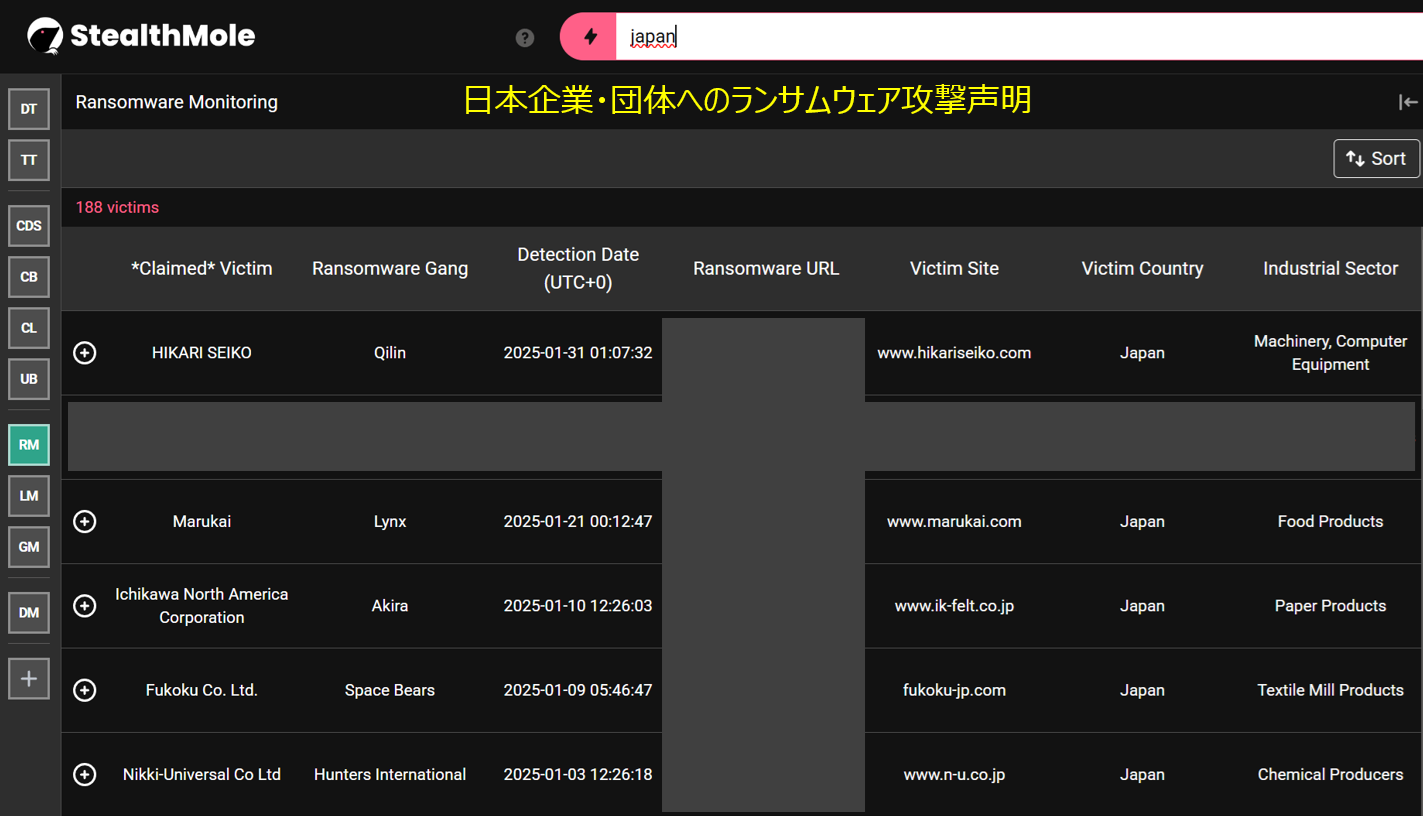Expand the Marukai row
The height and width of the screenshot is (816, 1423).
click(x=85, y=521)
